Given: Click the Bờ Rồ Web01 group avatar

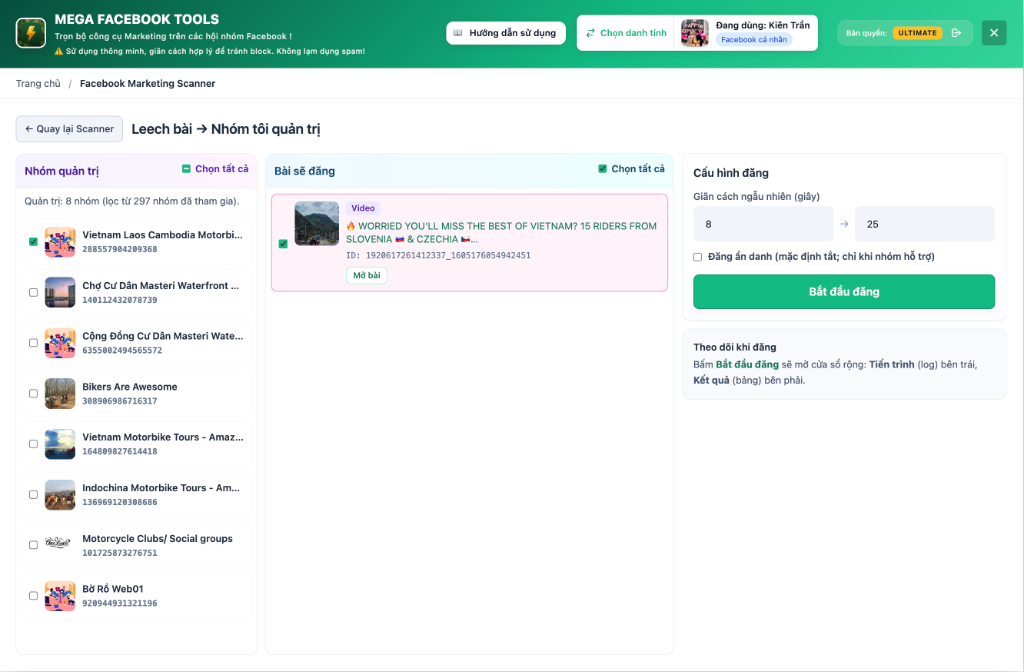Looking at the screenshot, I should pyautogui.click(x=60, y=596).
